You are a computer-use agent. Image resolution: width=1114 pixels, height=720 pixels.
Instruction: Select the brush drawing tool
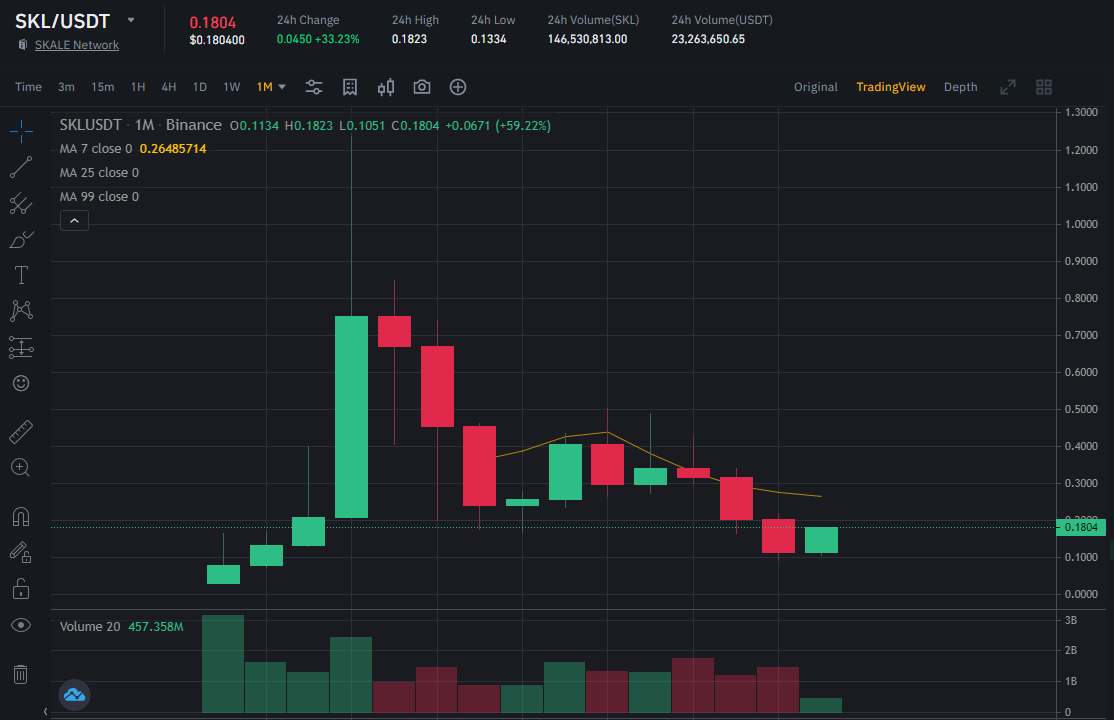pyautogui.click(x=21, y=240)
